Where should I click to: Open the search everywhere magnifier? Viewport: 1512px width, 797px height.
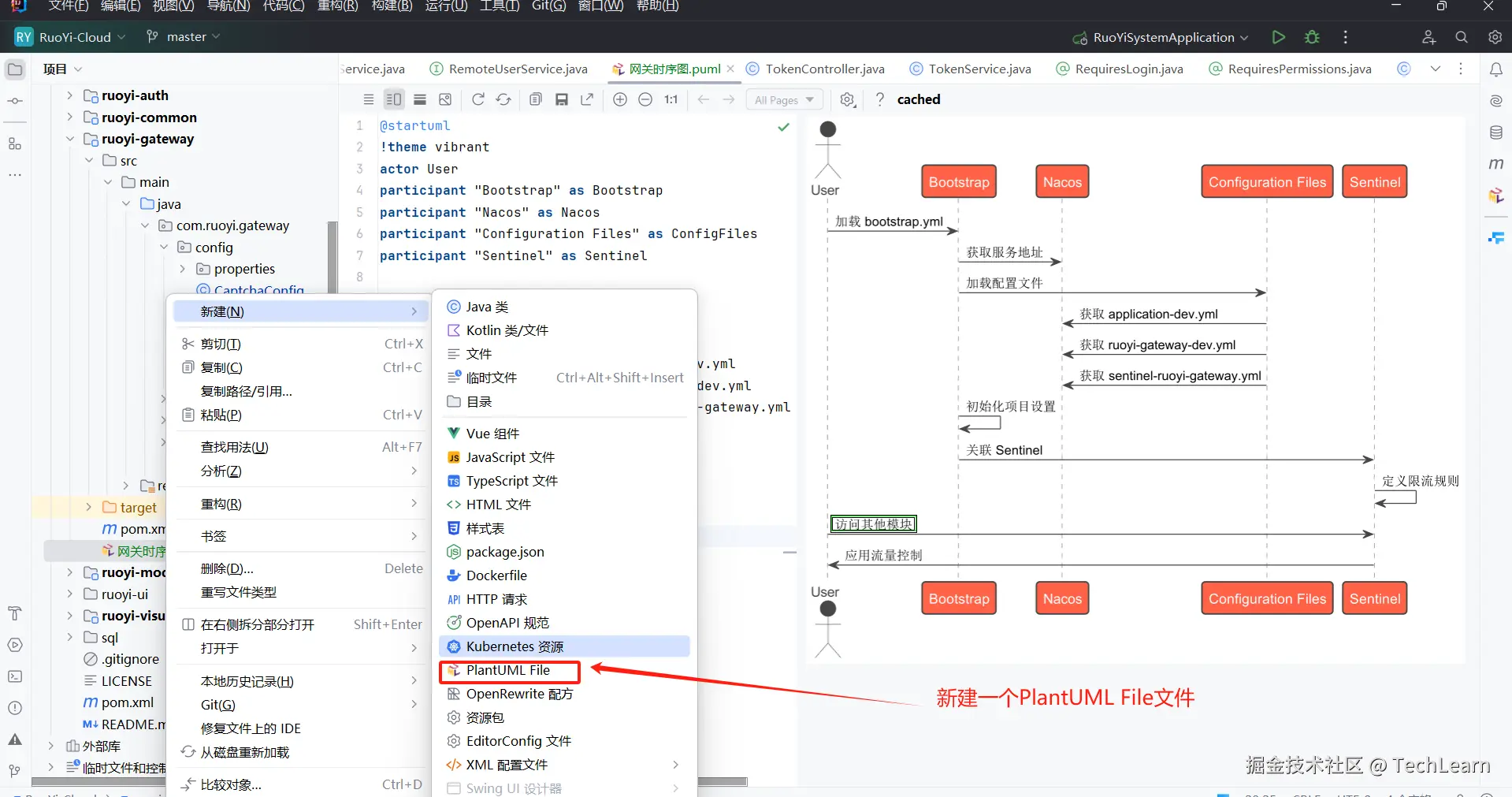tap(1462, 37)
